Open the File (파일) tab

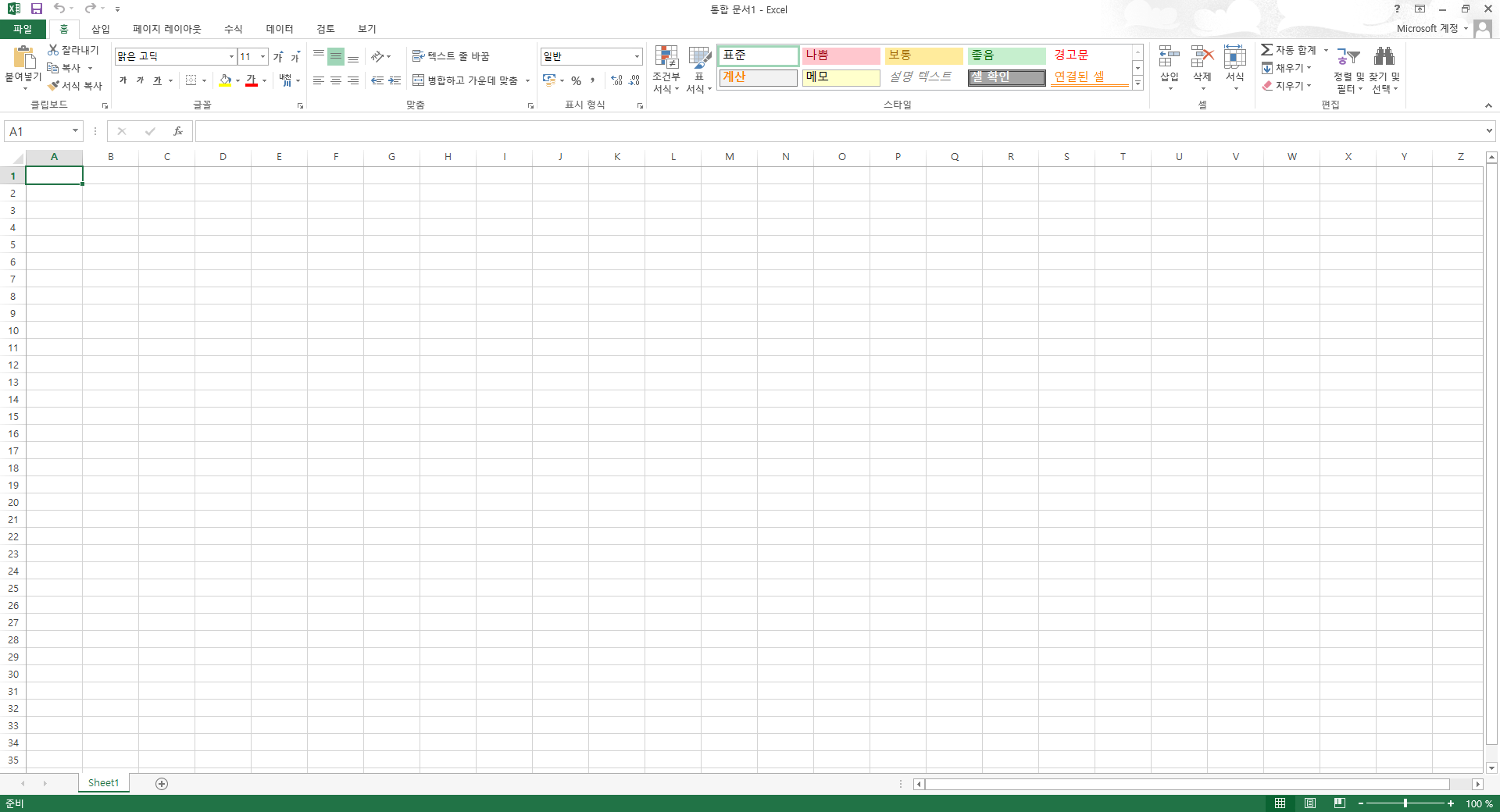pyautogui.click(x=23, y=29)
